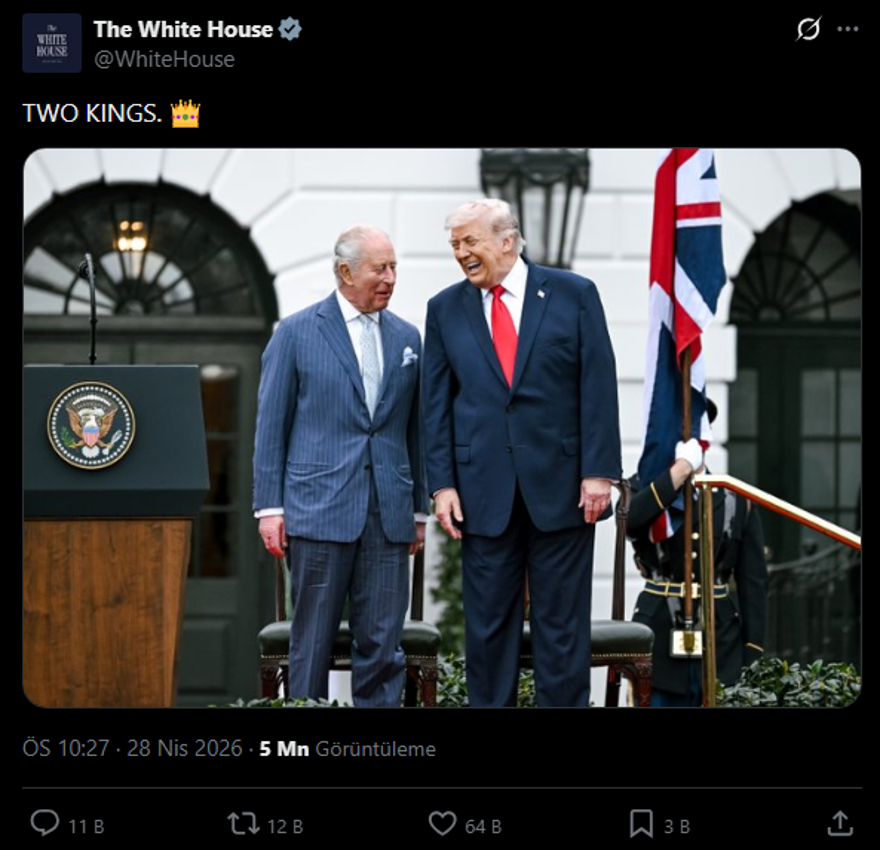Click the 3 B bookmarks count

[x=677, y=826]
